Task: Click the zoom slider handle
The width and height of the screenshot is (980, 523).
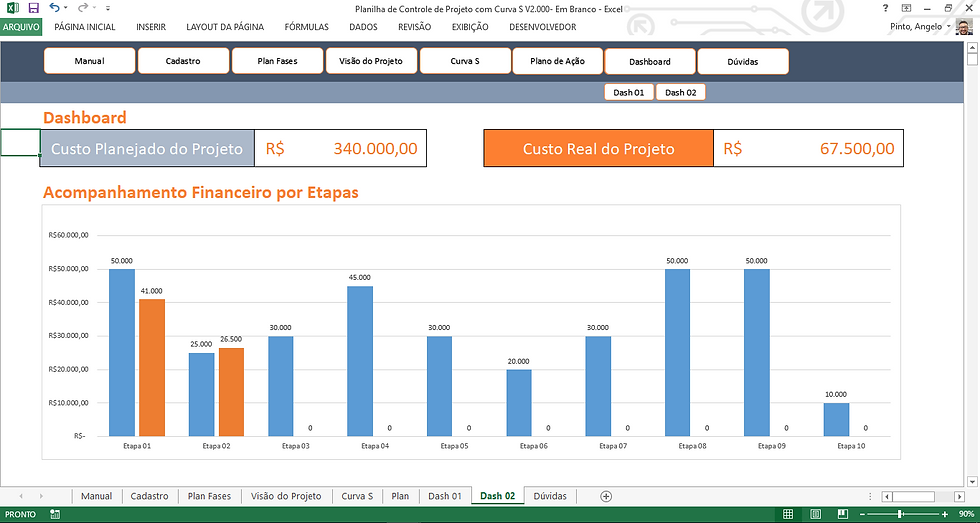Action: [900, 514]
